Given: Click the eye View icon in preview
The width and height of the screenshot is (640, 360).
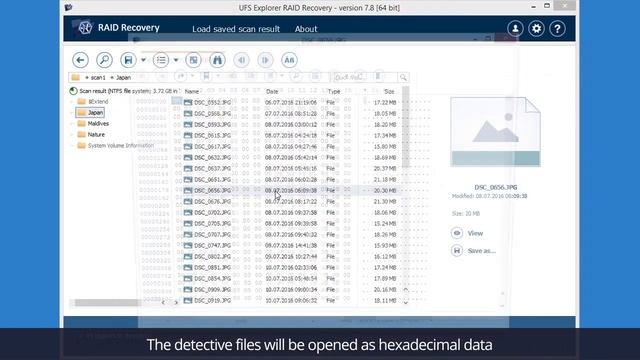Looking at the screenshot, I should coord(457,233).
